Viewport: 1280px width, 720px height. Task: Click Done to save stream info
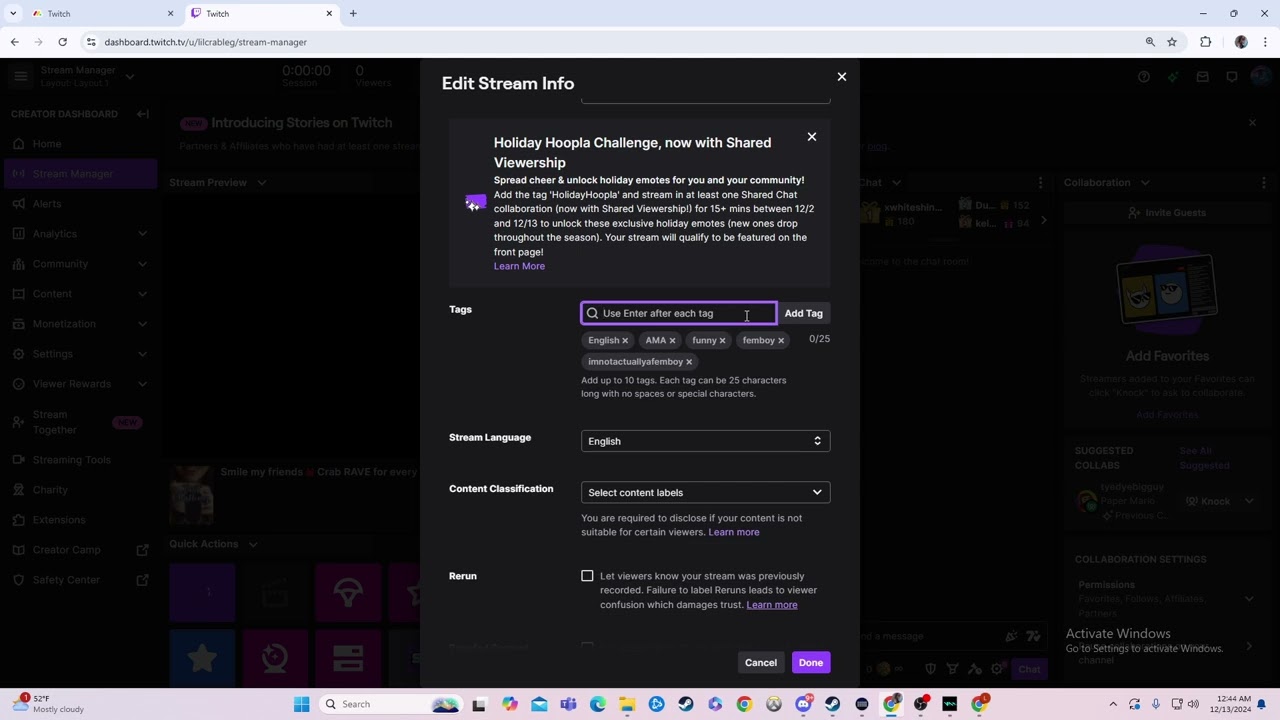[x=811, y=663]
